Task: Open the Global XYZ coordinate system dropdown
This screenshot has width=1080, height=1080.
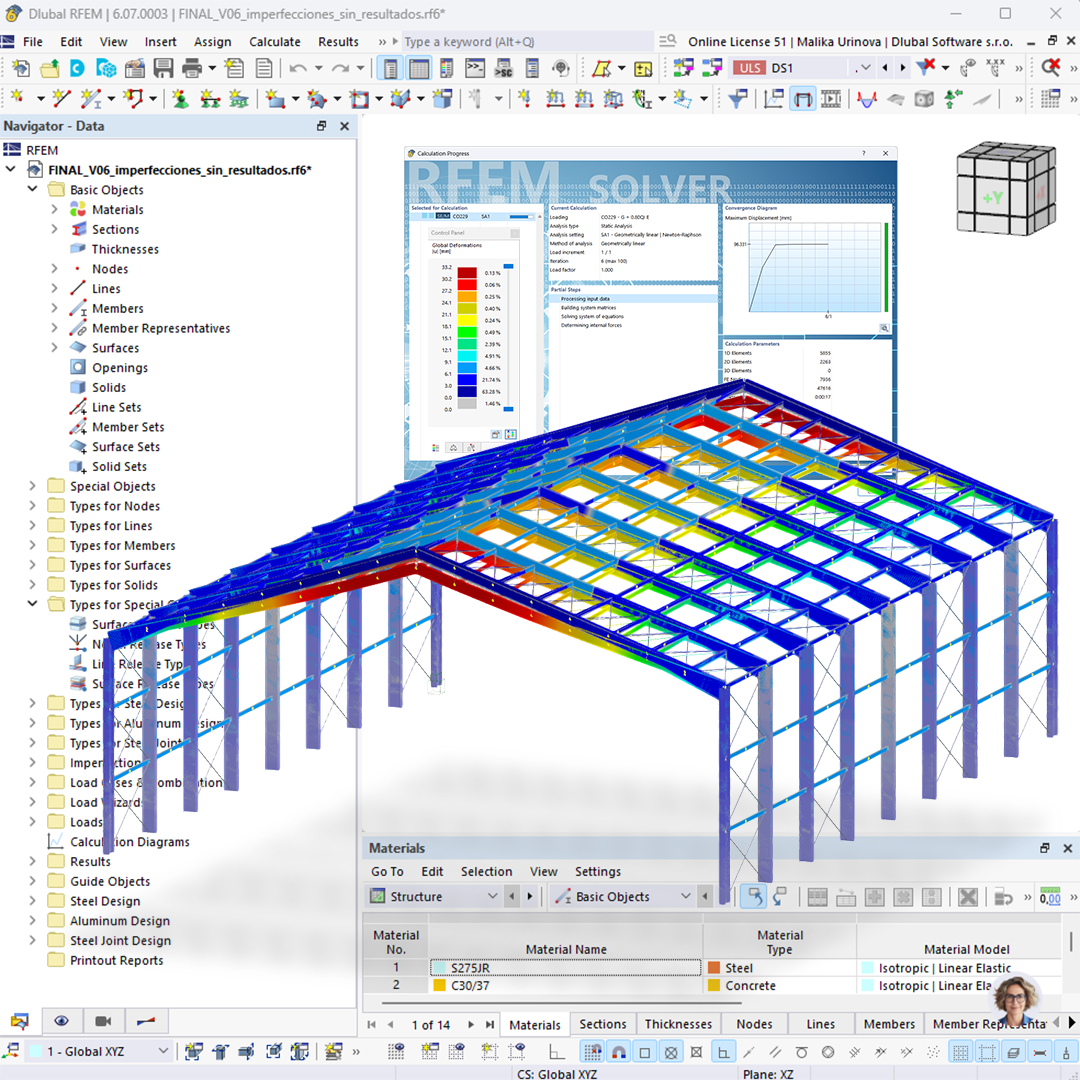Action: pyautogui.click(x=166, y=1051)
